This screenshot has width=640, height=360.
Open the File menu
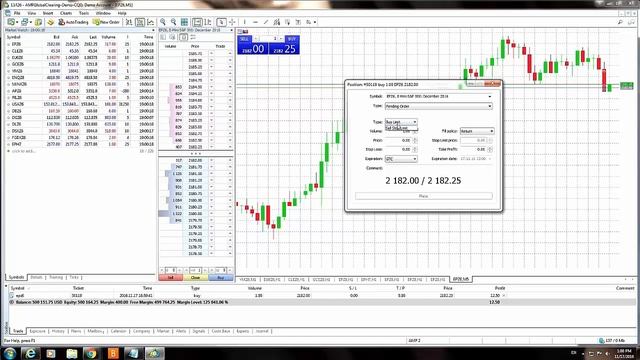[17, 13]
